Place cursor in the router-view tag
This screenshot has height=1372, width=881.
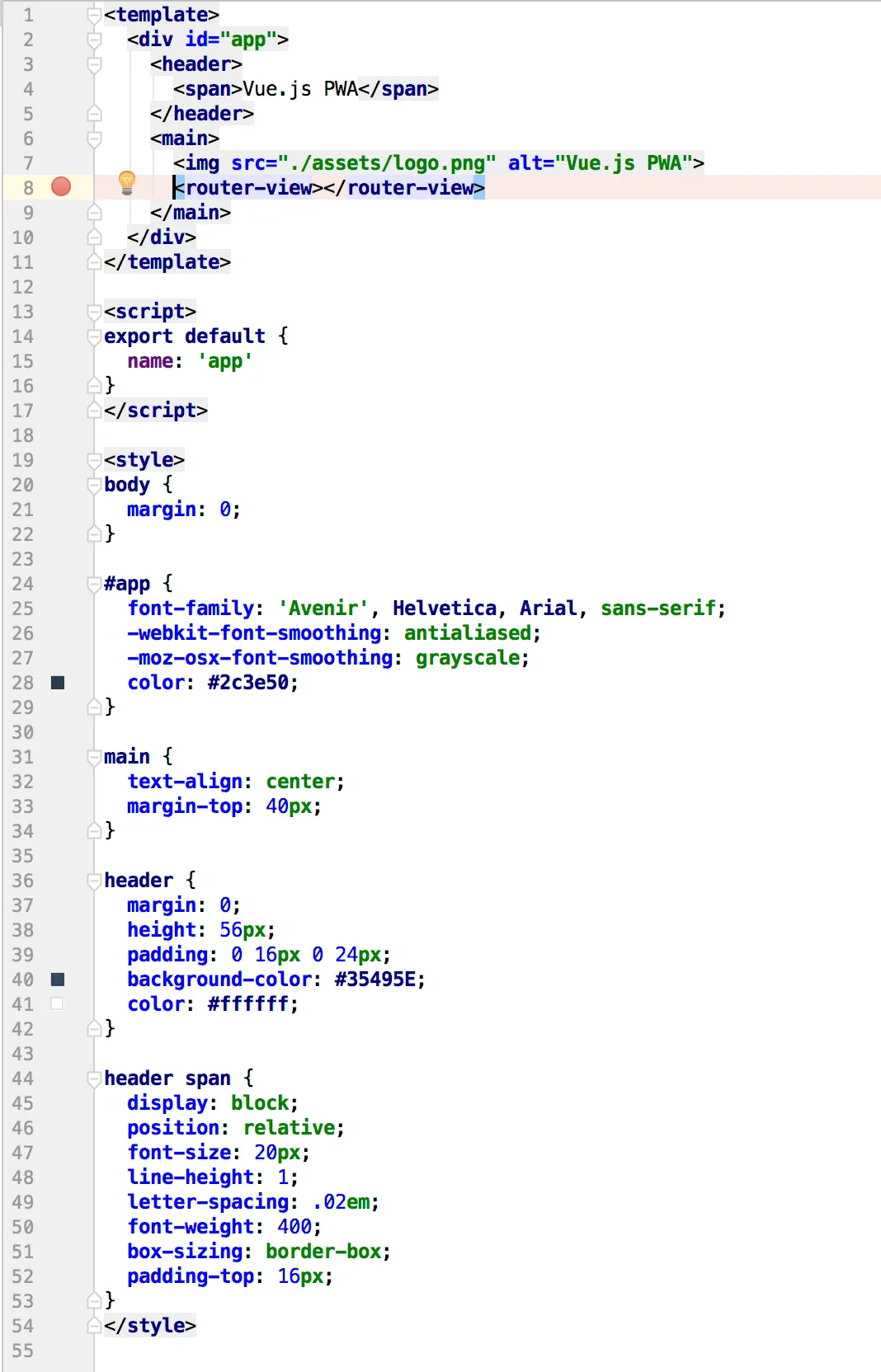[x=329, y=188]
